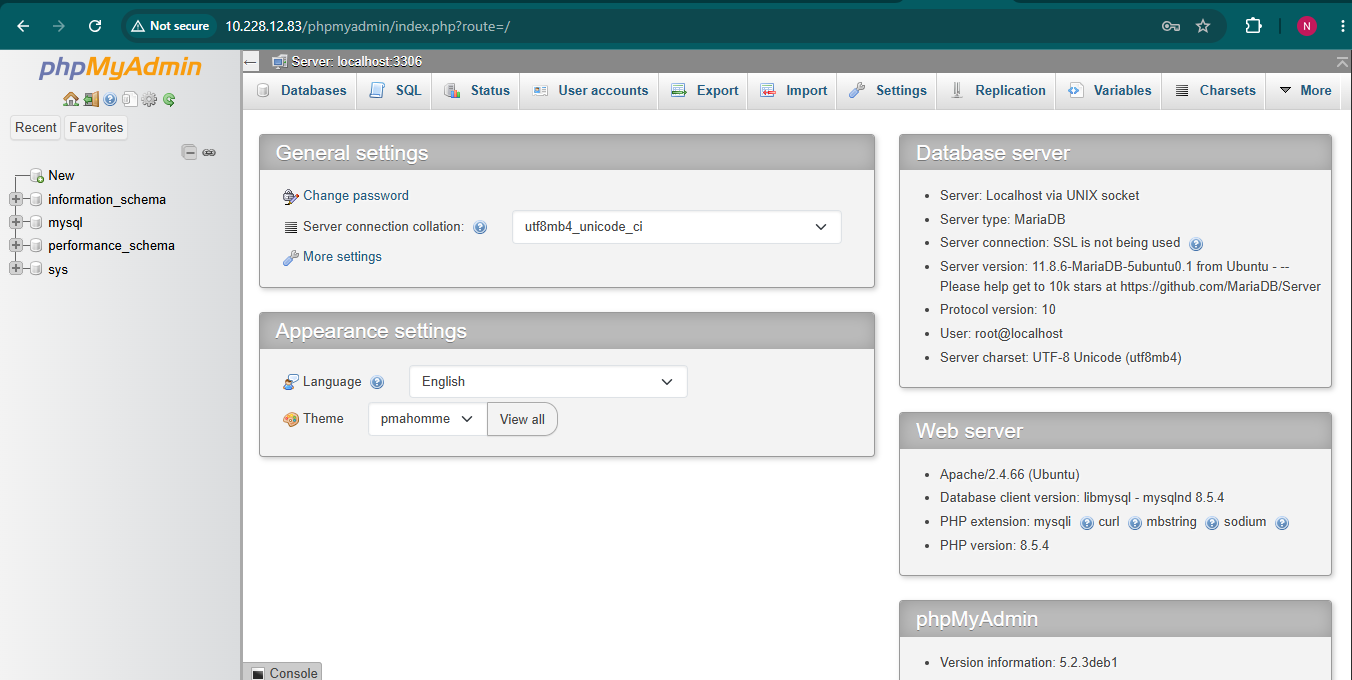1352x680 pixels.
Task: Click the help icon after SSL is not being used
Action: 1196,243
